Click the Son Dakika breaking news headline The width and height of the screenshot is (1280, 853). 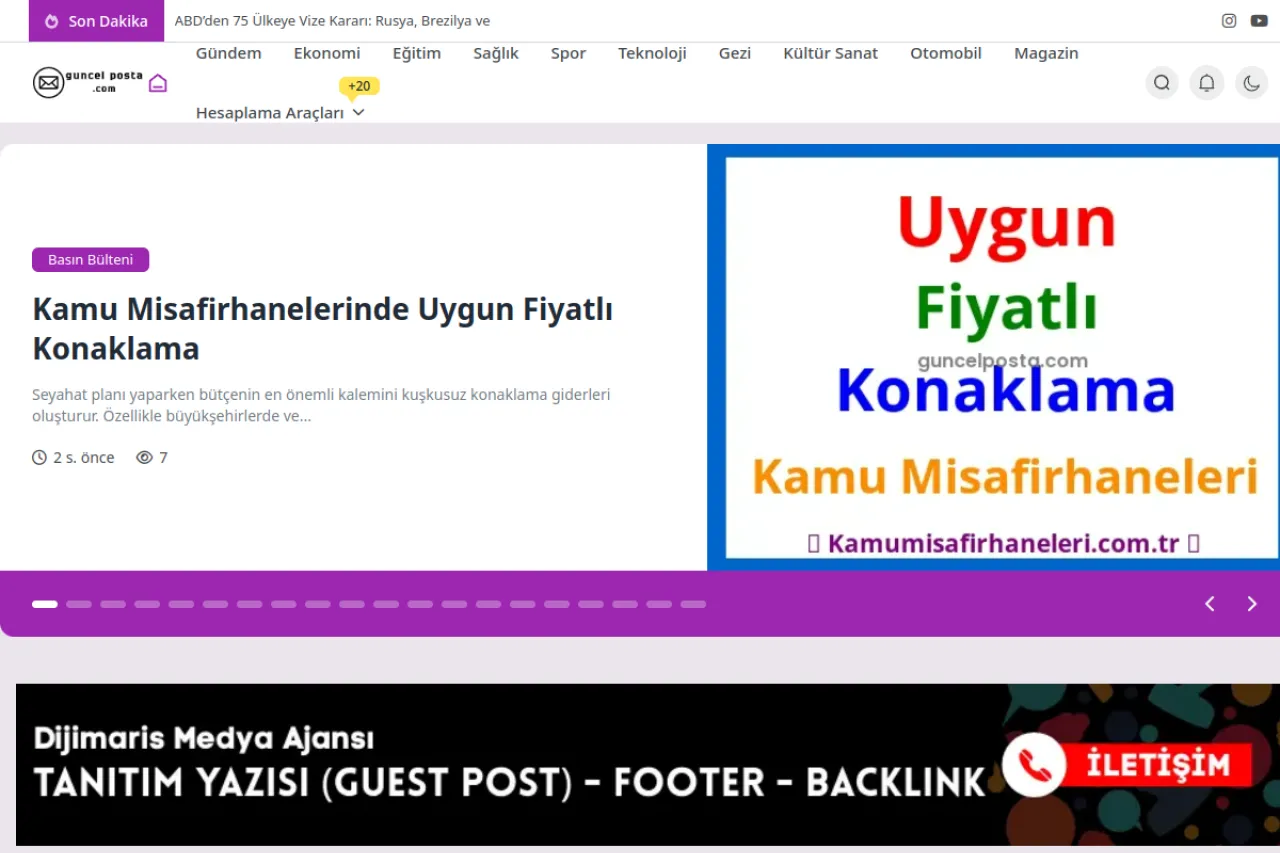(x=332, y=20)
